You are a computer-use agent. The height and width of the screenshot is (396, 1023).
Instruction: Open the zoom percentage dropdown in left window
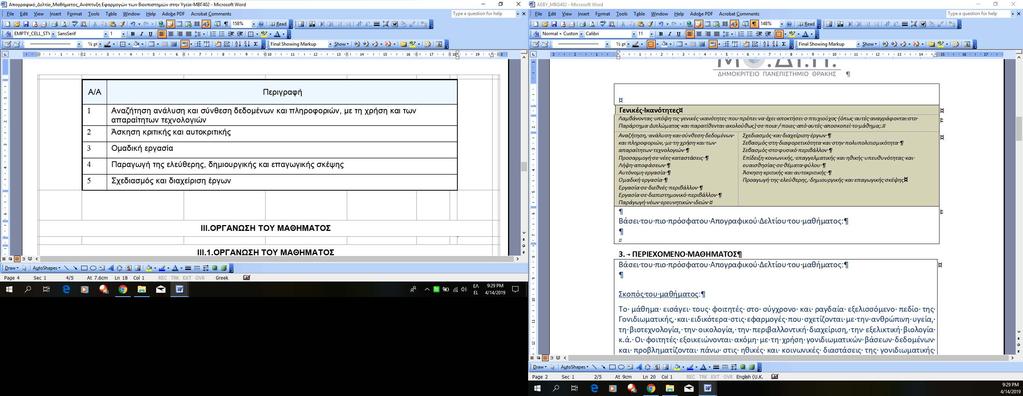coord(254,24)
